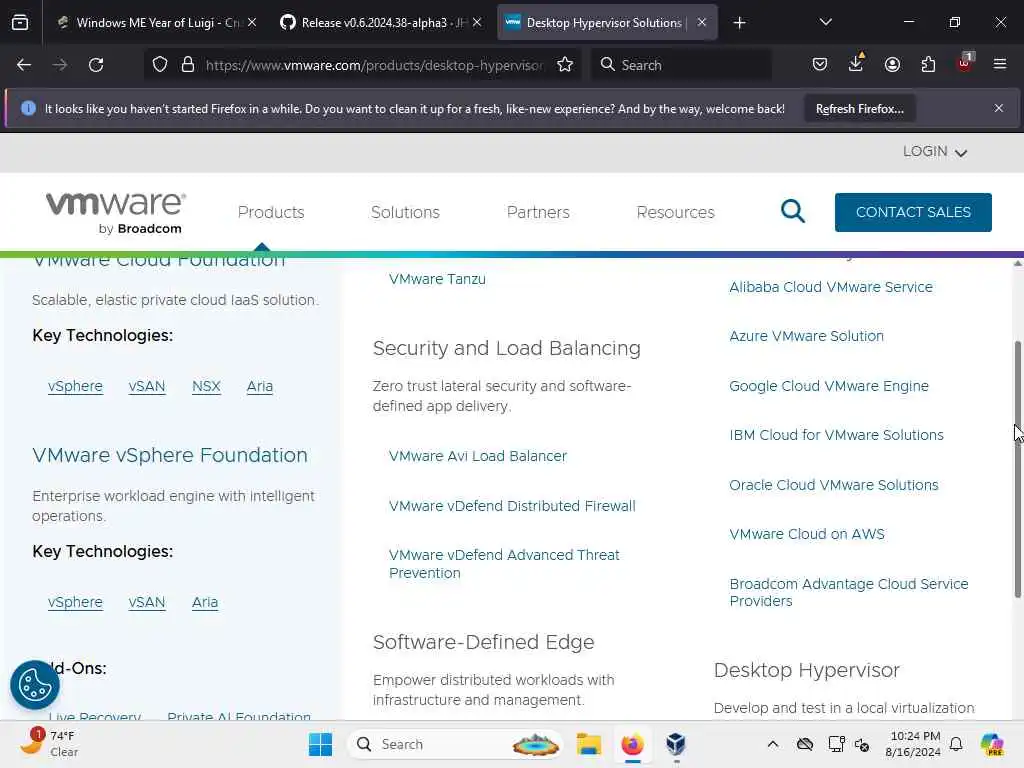Open the Partners menu
This screenshot has width=1024, height=768.
coord(538,212)
